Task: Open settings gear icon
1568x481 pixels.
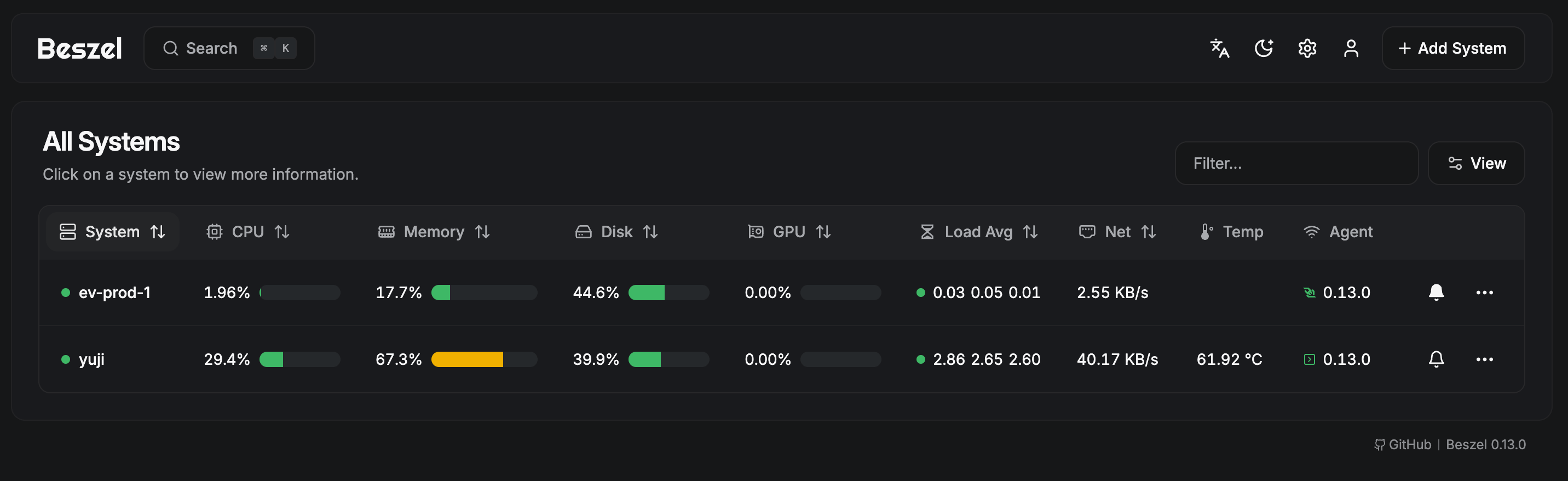Action: 1307,48
